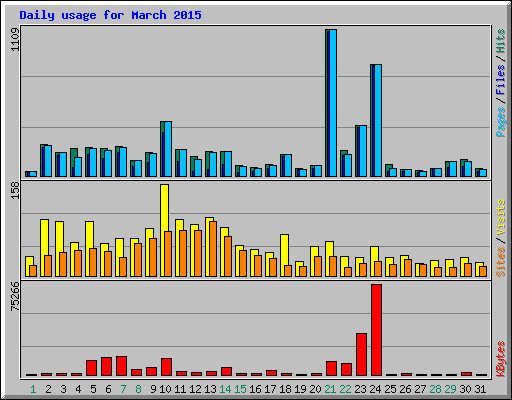Click the red KBytes bar for day 7
Viewport: 512px width, 400px height.
point(121,366)
